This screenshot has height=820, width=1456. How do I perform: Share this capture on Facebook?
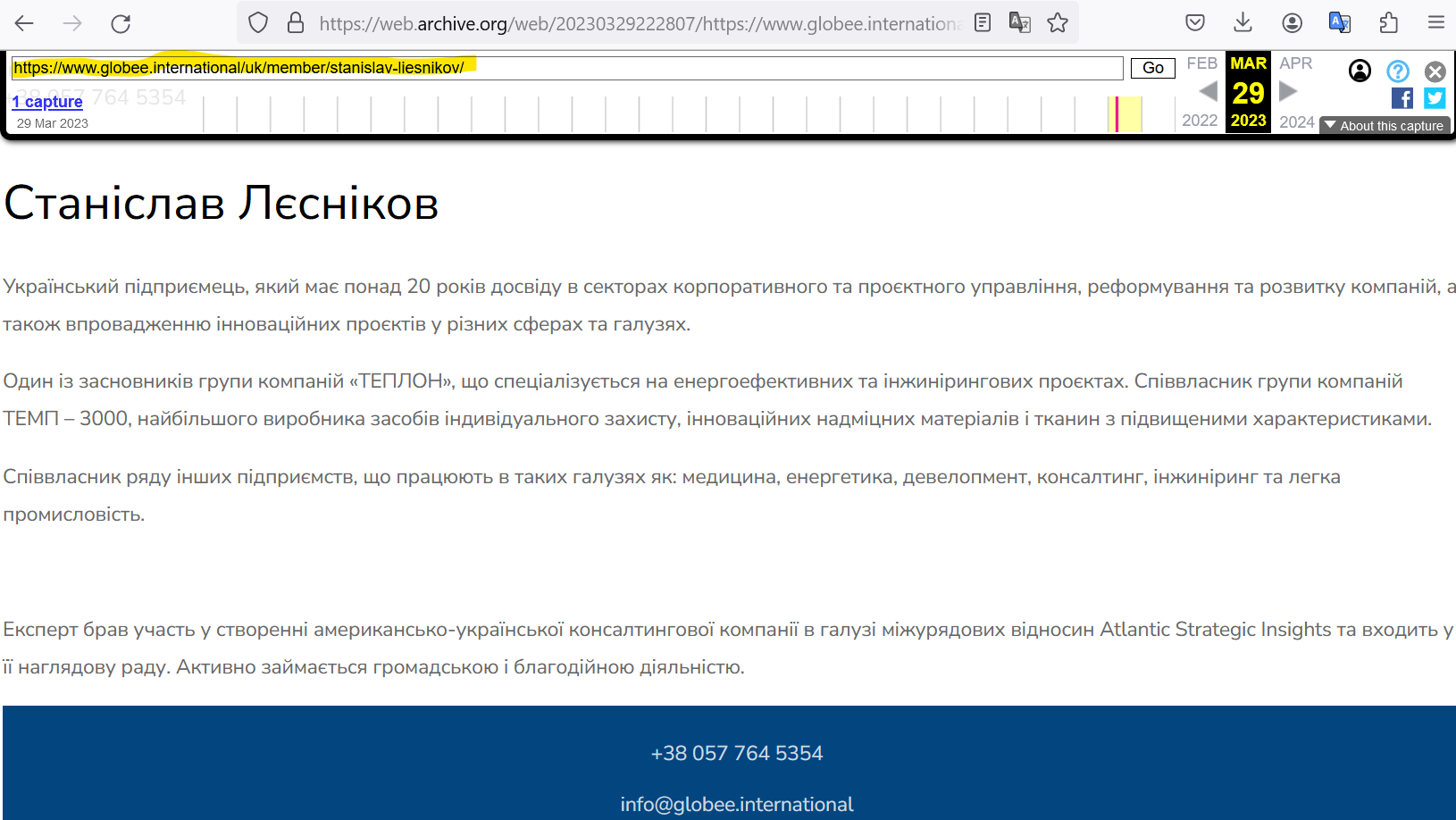click(x=1402, y=98)
